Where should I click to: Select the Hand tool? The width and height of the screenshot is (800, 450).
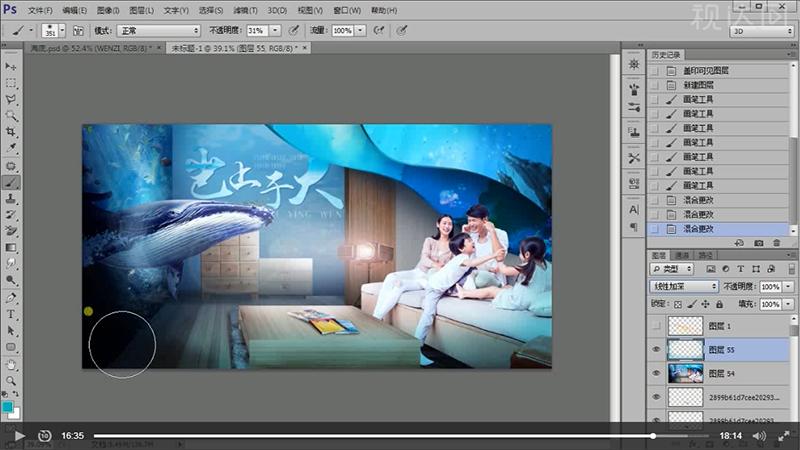click(x=11, y=363)
